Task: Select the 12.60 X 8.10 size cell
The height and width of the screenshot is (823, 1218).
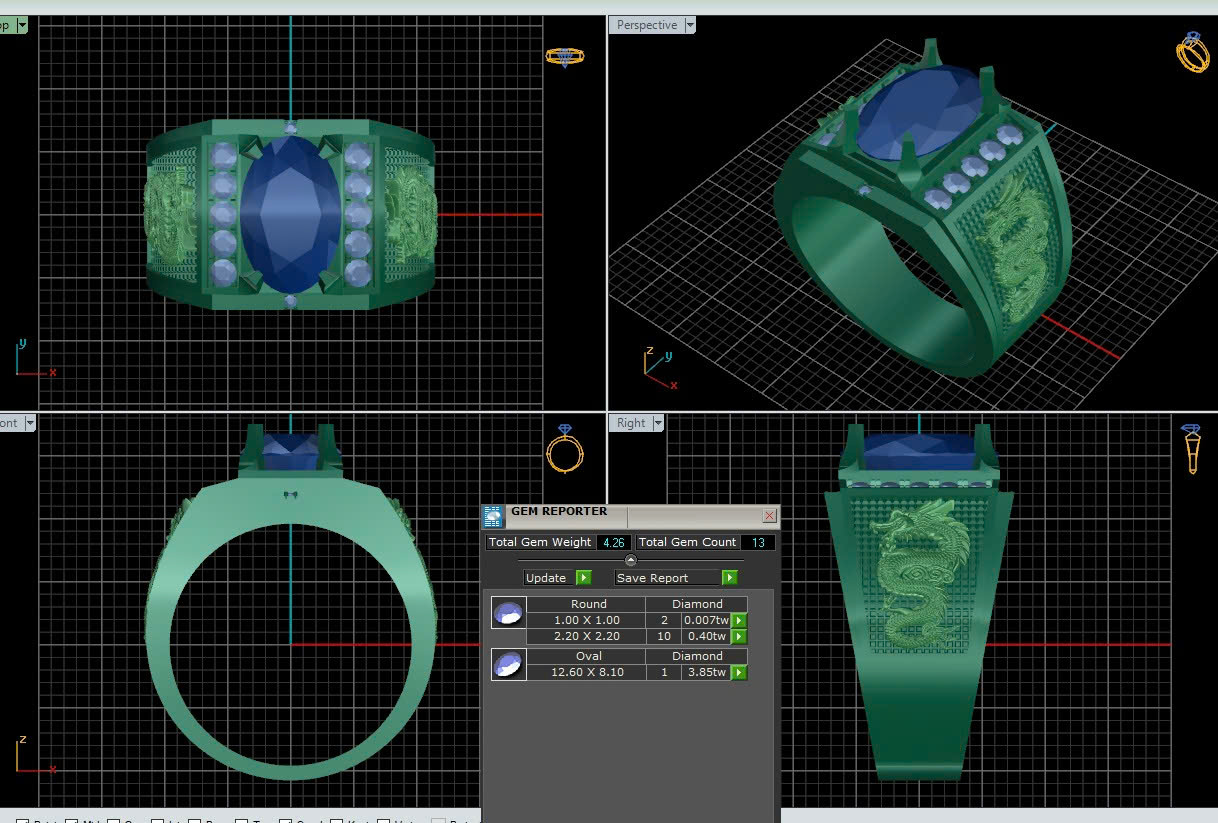Action: [587, 672]
